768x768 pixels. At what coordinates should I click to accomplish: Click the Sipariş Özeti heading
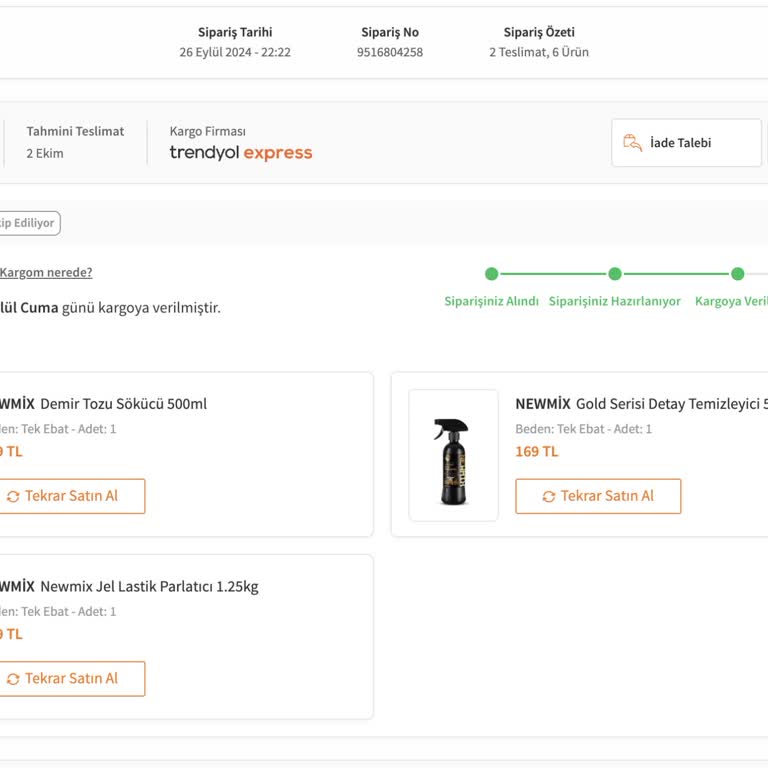pyautogui.click(x=539, y=32)
